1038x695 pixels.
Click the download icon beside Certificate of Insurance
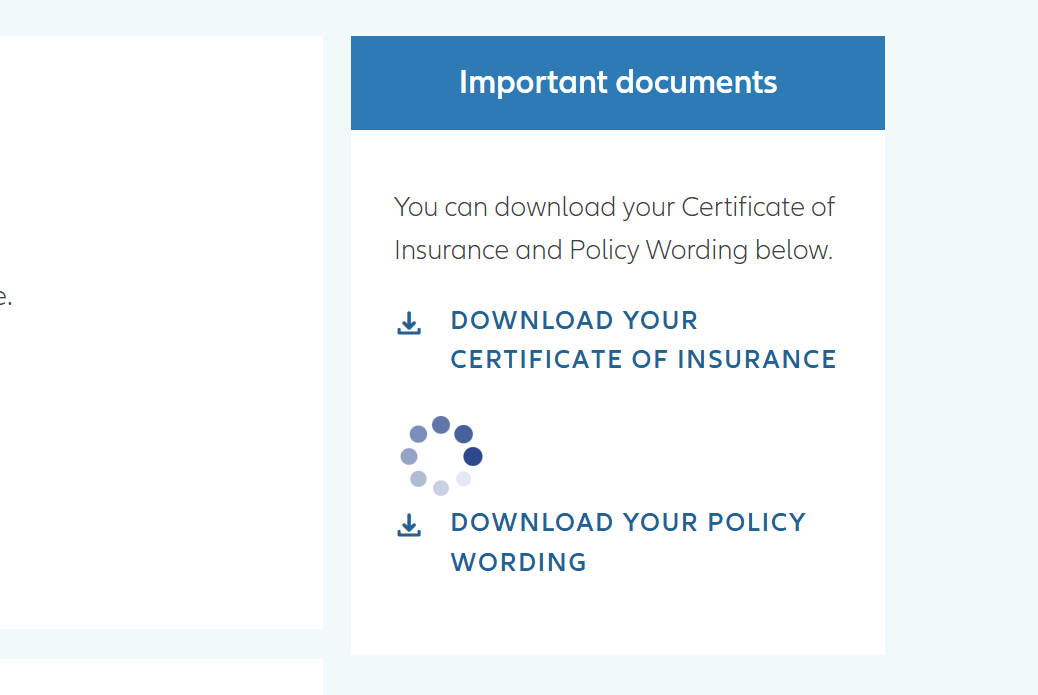tap(409, 323)
